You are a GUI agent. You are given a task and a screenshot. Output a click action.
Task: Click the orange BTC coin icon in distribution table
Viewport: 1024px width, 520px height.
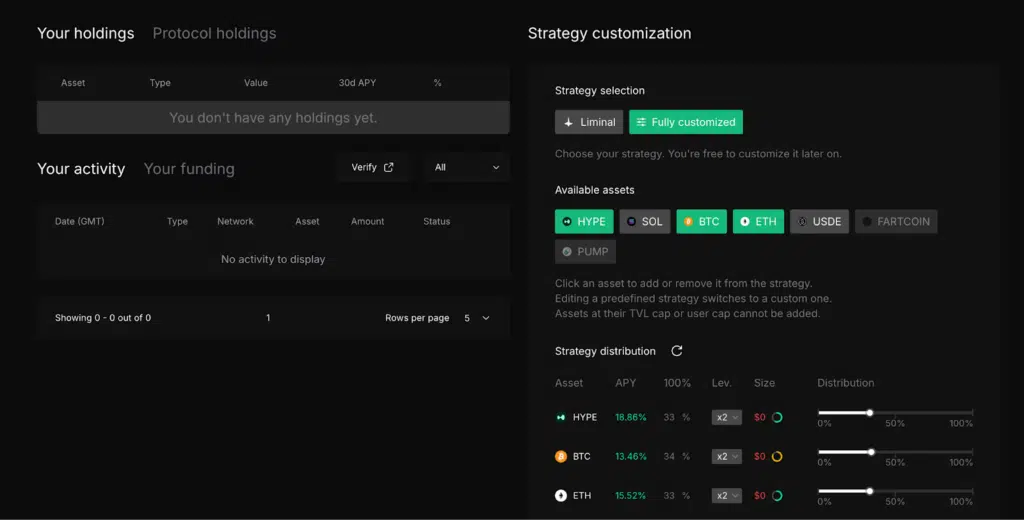(561, 456)
